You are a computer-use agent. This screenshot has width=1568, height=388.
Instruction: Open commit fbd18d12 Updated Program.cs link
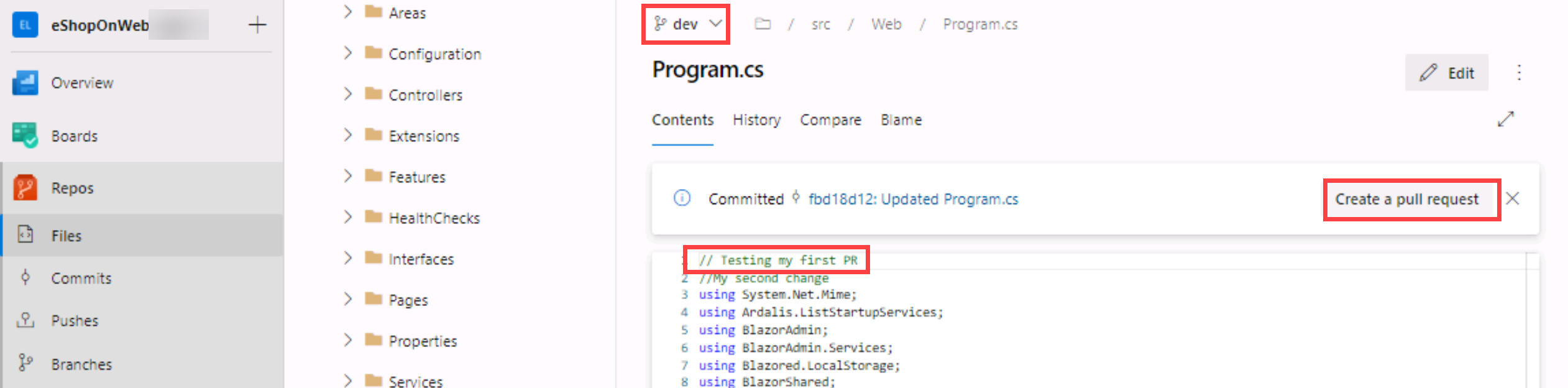913,199
